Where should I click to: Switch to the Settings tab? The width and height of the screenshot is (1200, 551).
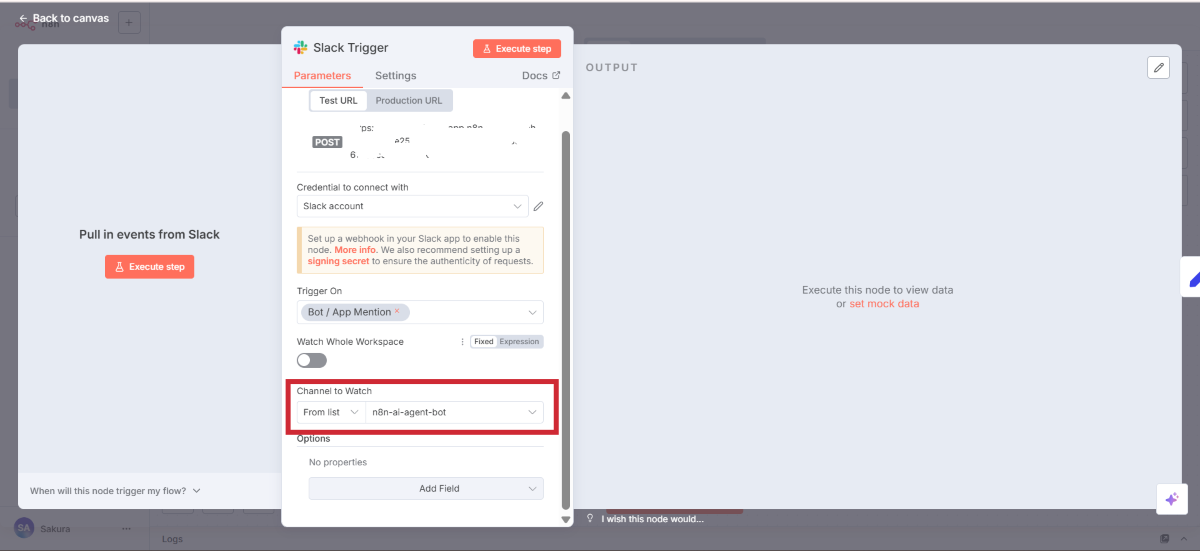[x=395, y=76]
